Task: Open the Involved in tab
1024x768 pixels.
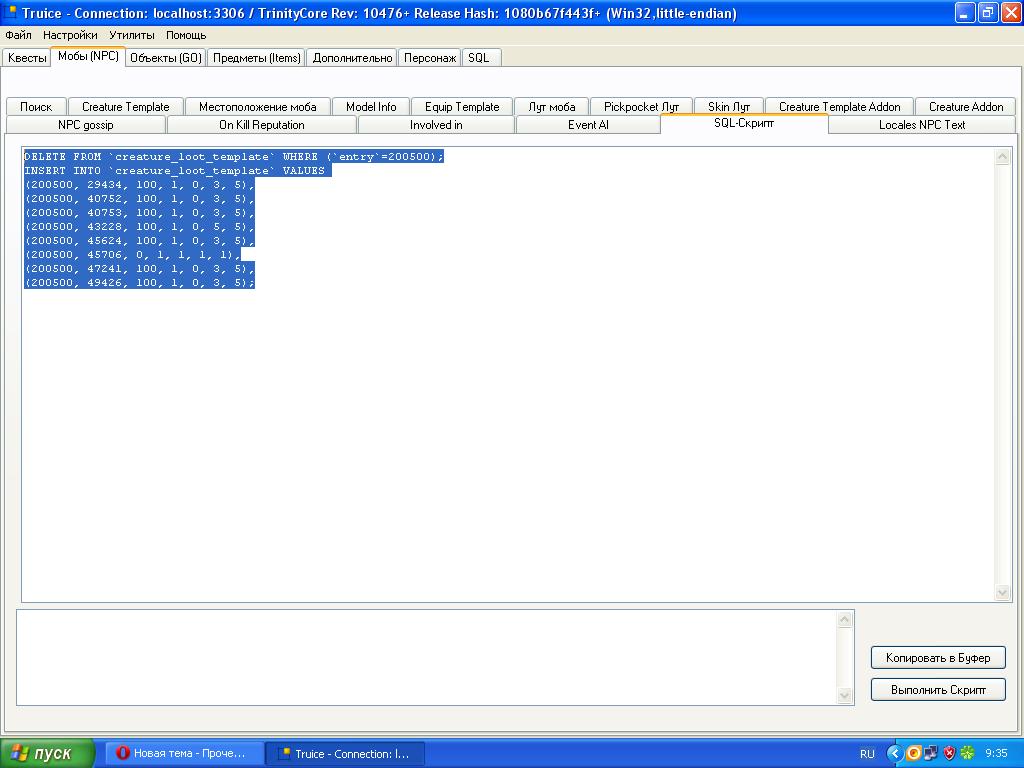Action: 436,125
